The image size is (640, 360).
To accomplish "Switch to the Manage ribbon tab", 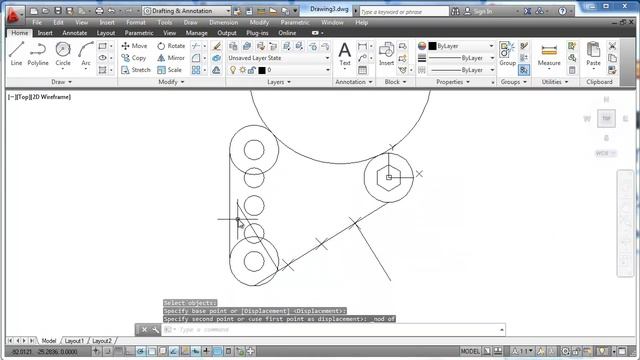I will click(196, 33).
